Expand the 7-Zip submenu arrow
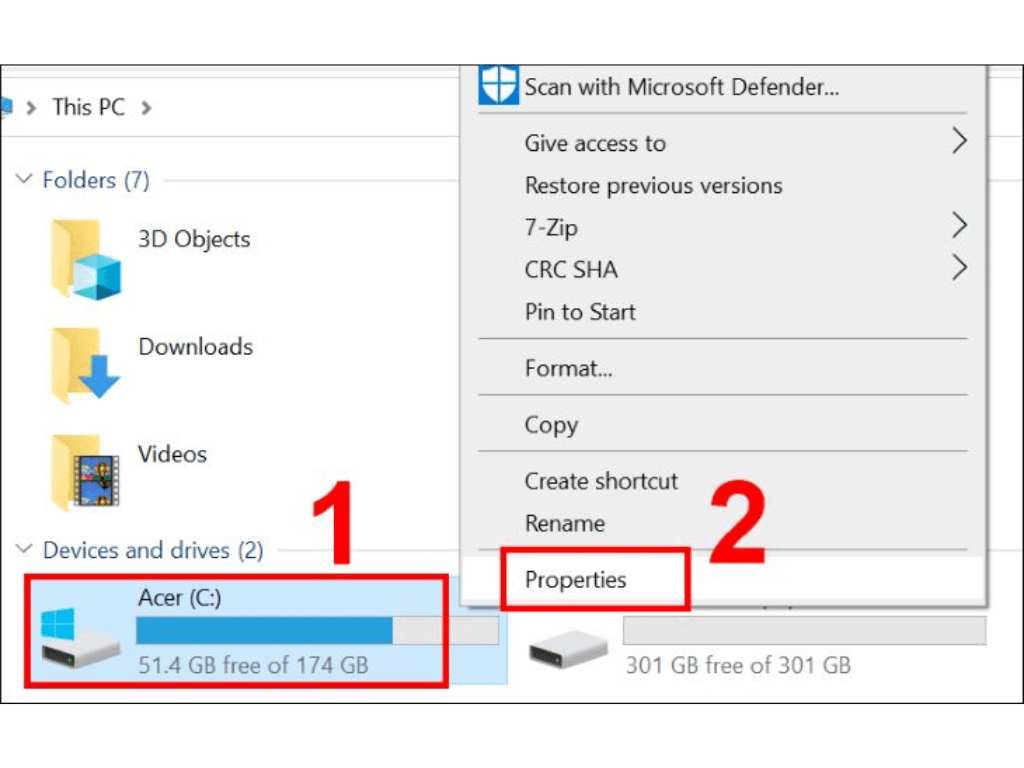 (959, 226)
